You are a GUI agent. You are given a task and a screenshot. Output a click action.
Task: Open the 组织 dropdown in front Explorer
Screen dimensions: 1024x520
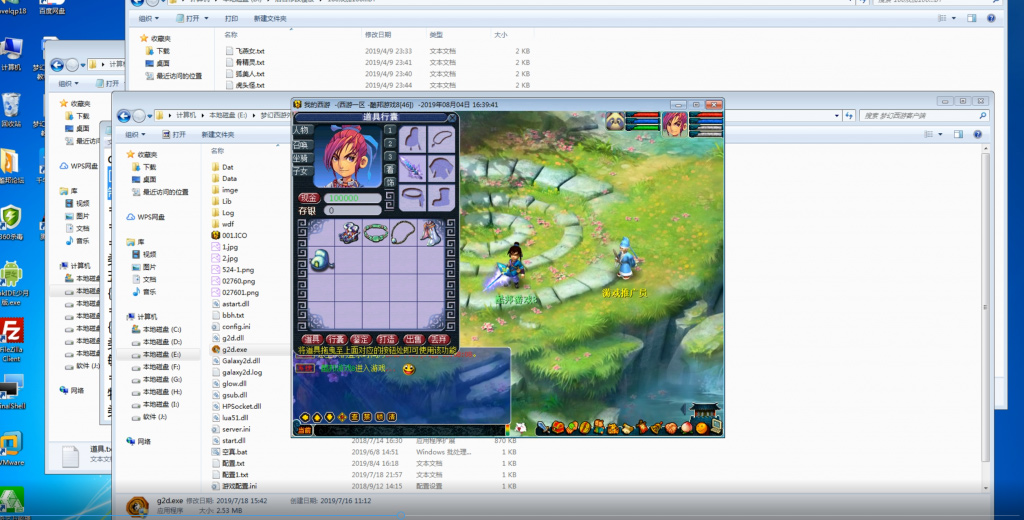tap(135, 135)
